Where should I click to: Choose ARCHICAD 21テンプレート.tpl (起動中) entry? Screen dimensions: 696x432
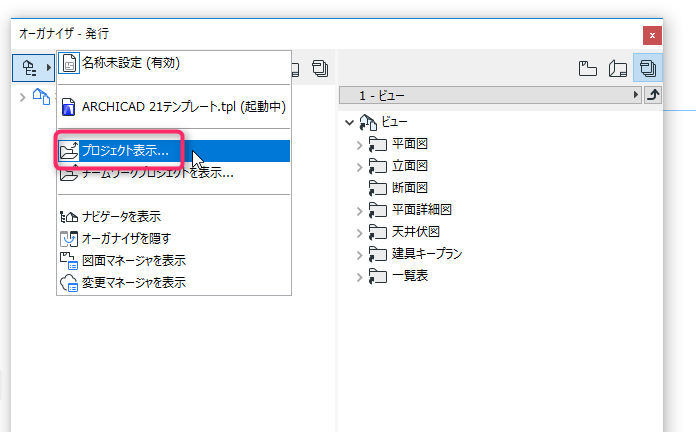pos(174,107)
